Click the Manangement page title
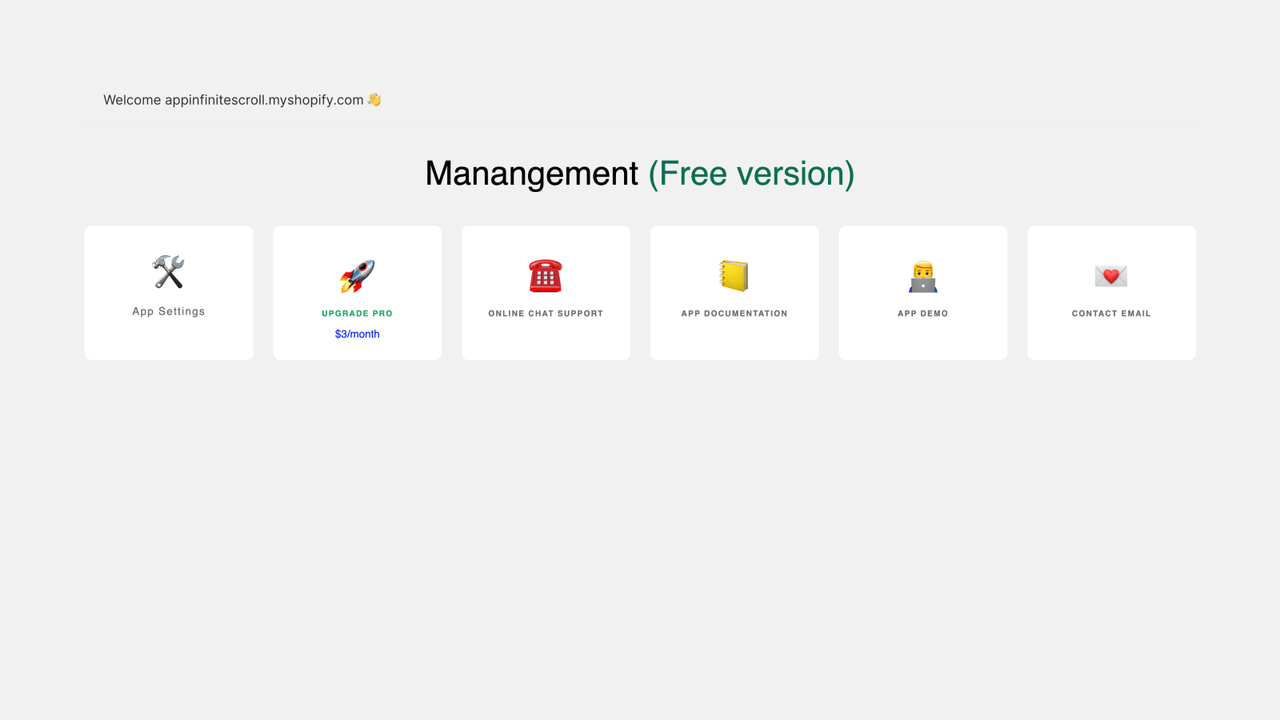 (531, 172)
